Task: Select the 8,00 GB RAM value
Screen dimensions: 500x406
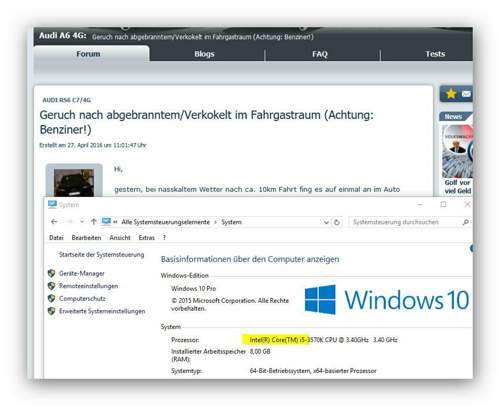Action: coord(260,351)
